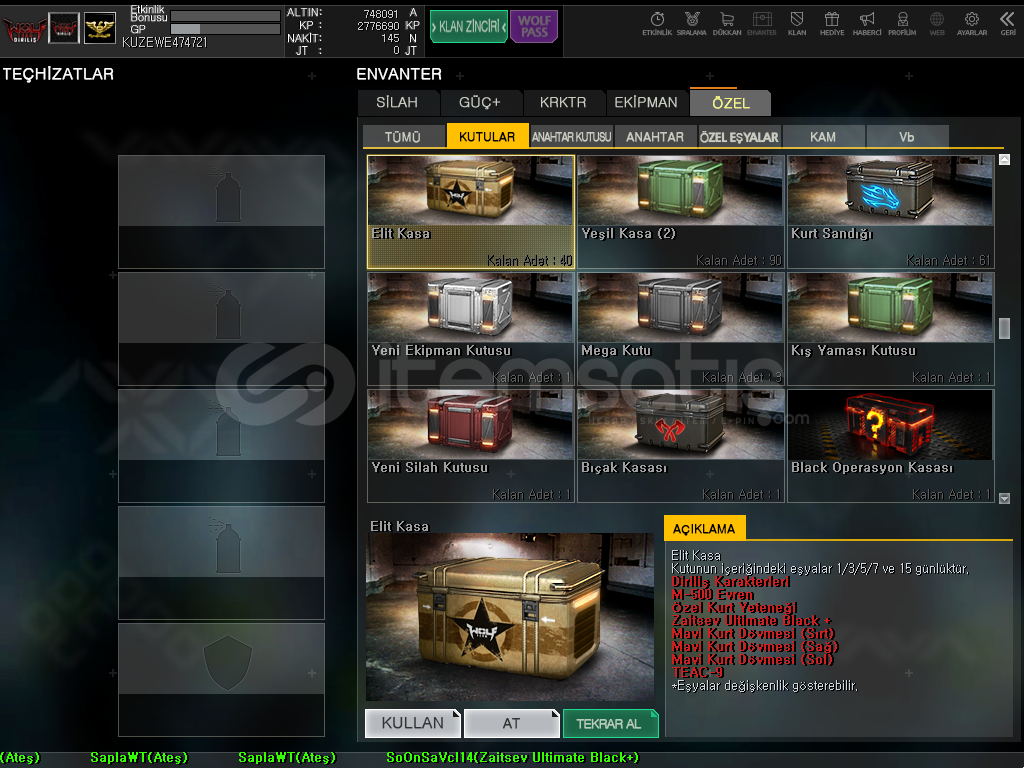
Task: Click the large Elit Kasa preview image
Action: pyautogui.click(x=510, y=617)
